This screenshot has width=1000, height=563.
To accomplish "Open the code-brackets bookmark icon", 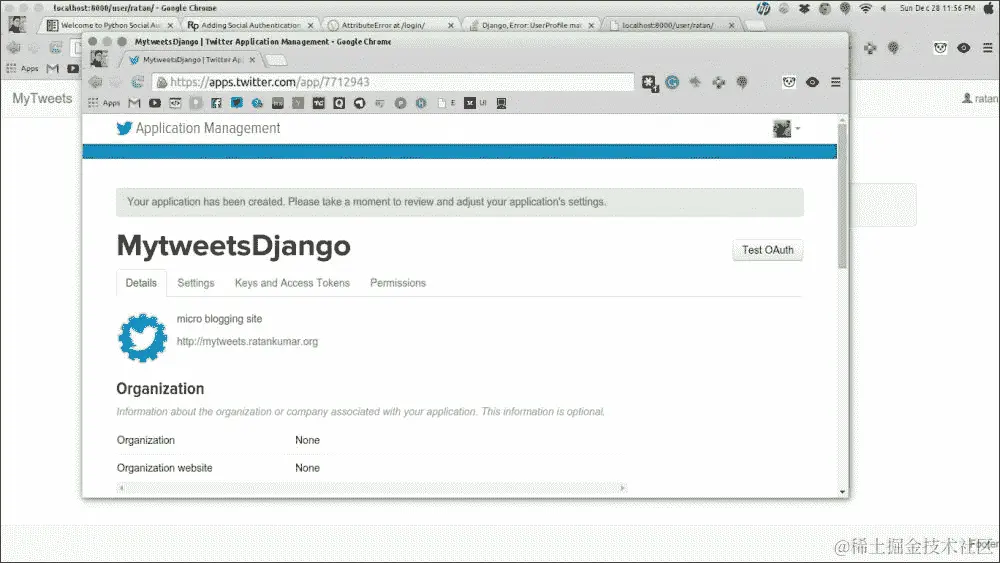I will [x=175, y=103].
